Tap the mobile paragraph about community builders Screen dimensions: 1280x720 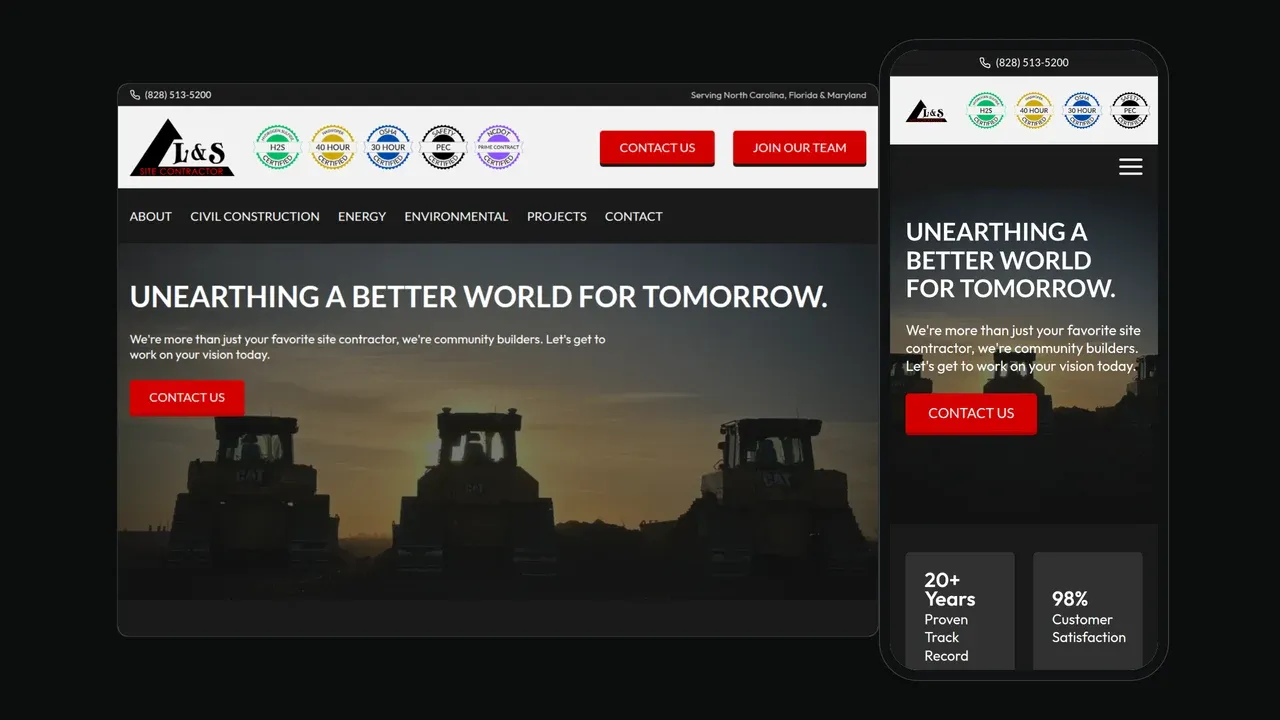(x=1023, y=348)
